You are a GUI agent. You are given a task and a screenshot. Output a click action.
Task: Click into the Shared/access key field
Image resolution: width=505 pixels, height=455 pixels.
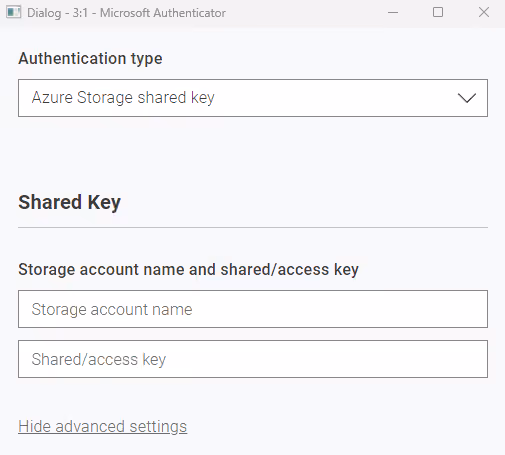tap(253, 359)
